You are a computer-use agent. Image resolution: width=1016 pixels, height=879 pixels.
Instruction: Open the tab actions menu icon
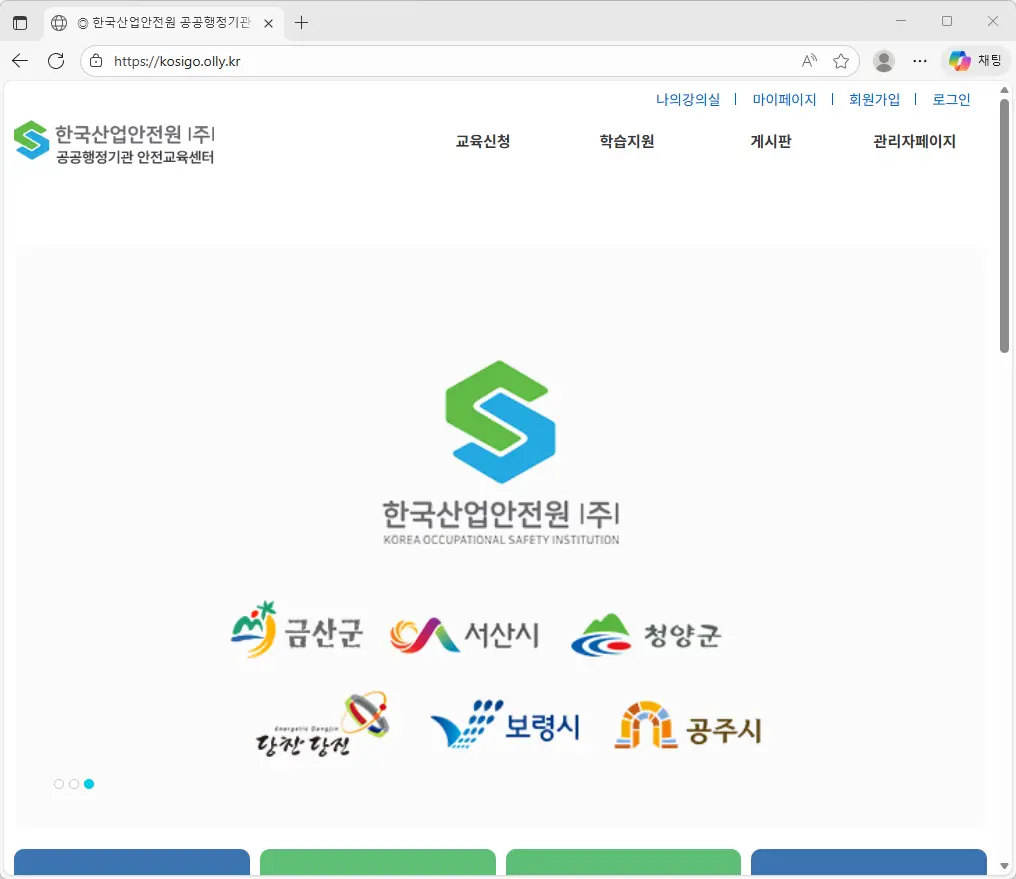20,21
